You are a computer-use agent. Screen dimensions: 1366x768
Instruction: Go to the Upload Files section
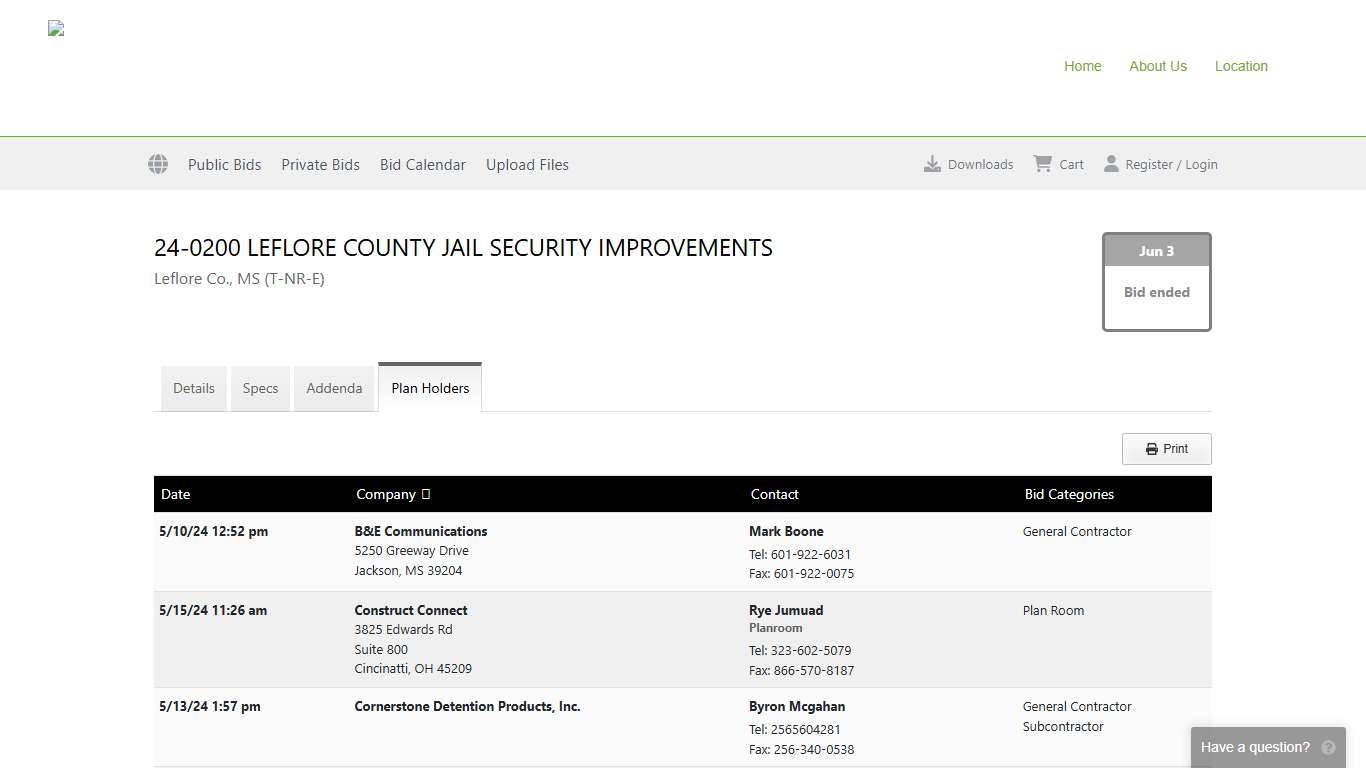point(527,164)
